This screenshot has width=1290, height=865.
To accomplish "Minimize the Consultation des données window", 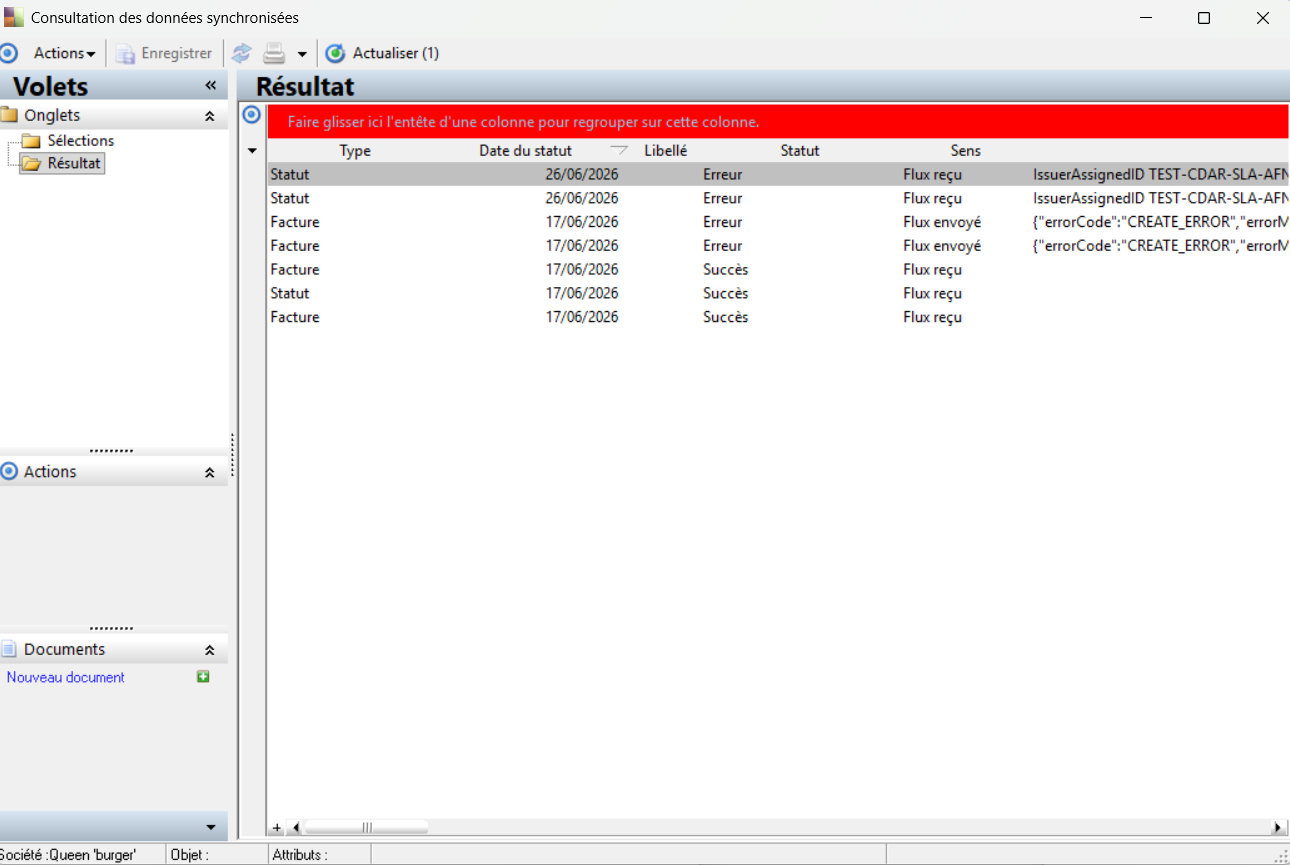I will [x=1146, y=18].
